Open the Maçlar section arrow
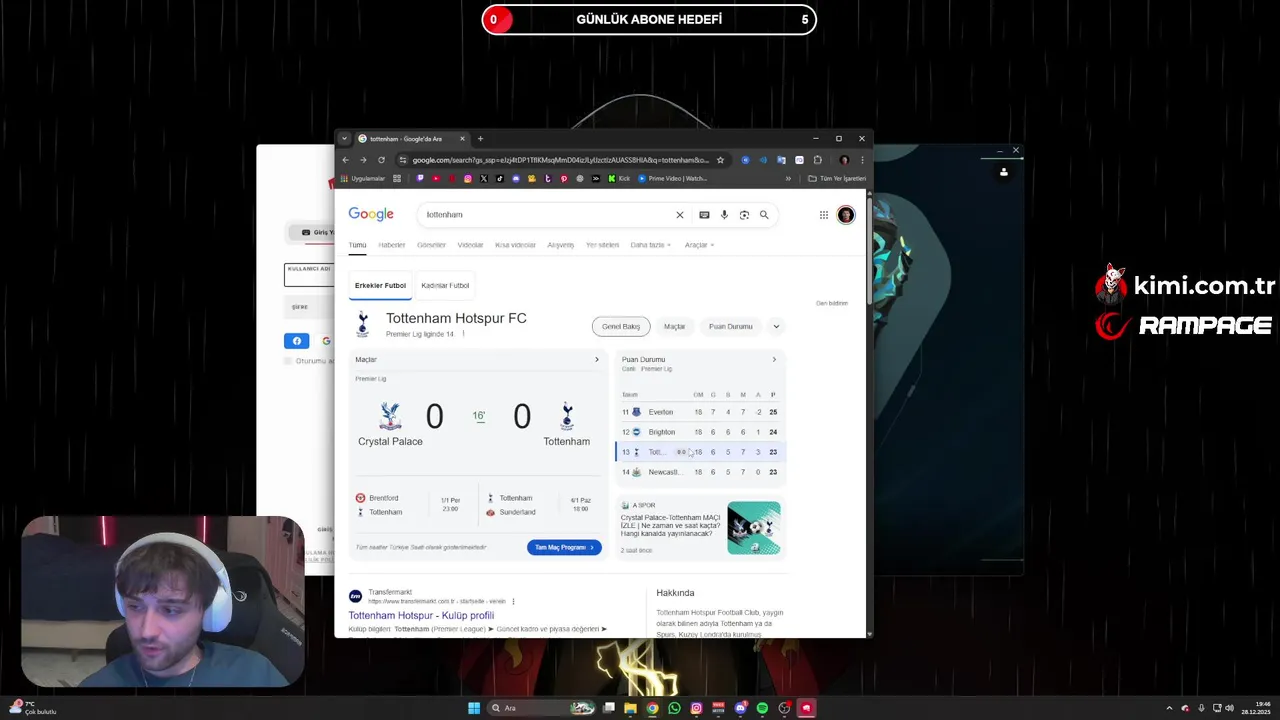 tap(597, 360)
